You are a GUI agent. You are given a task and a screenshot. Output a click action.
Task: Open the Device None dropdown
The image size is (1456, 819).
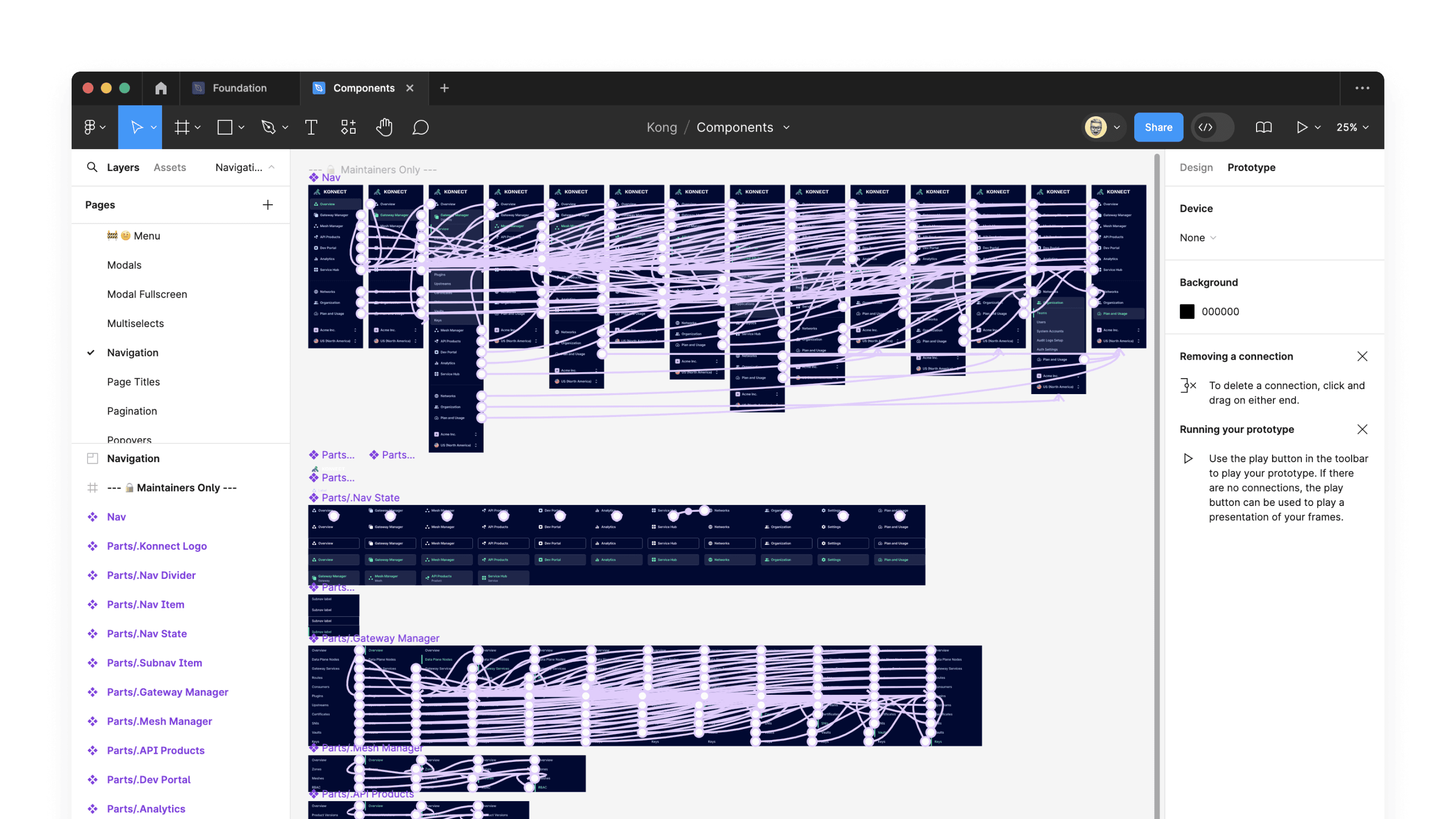coord(1197,238)
